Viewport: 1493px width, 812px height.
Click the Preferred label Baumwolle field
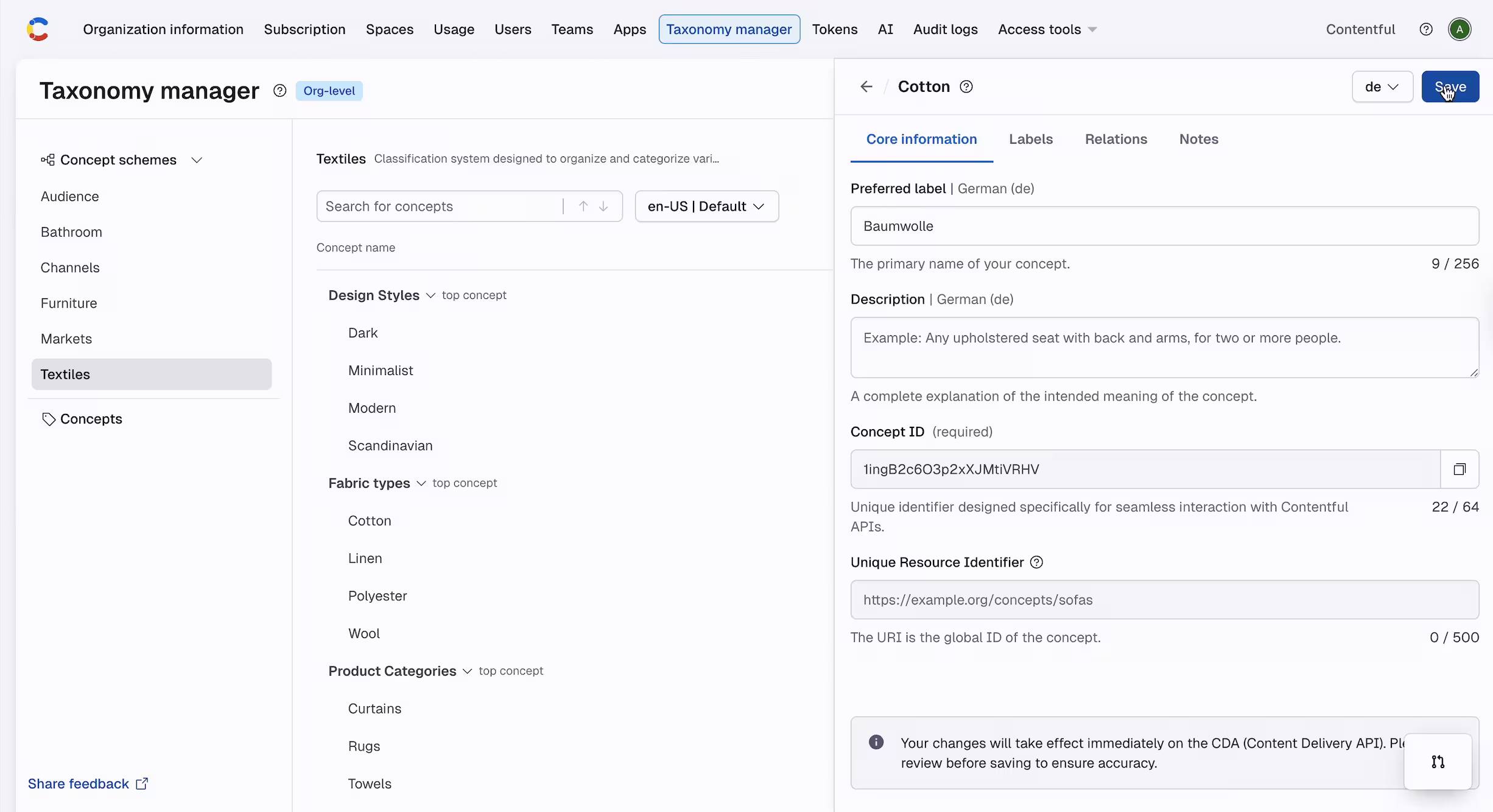[1164, 226]
